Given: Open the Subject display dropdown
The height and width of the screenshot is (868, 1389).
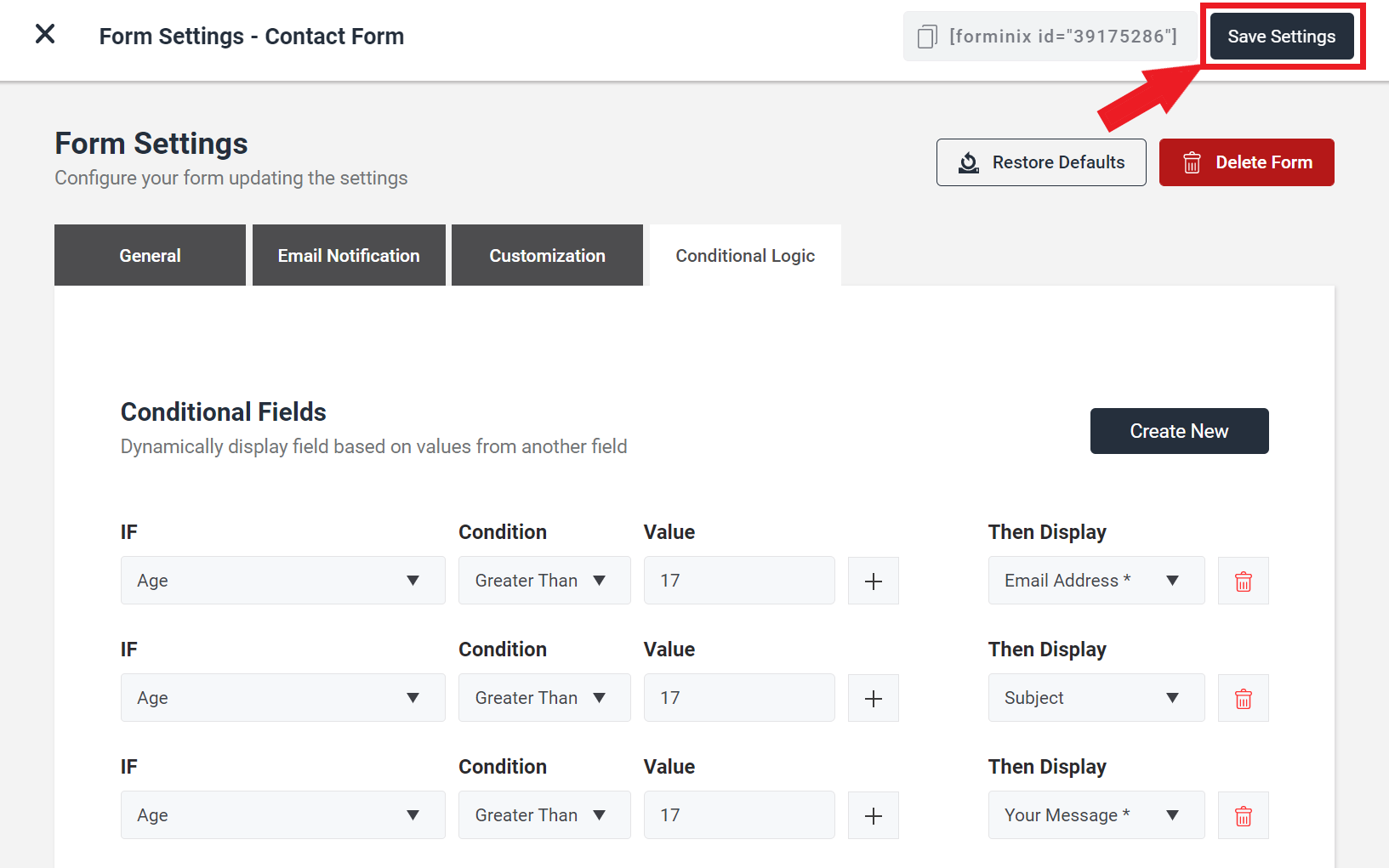Looking at the screenshot, I should [x=1096, y=697].
